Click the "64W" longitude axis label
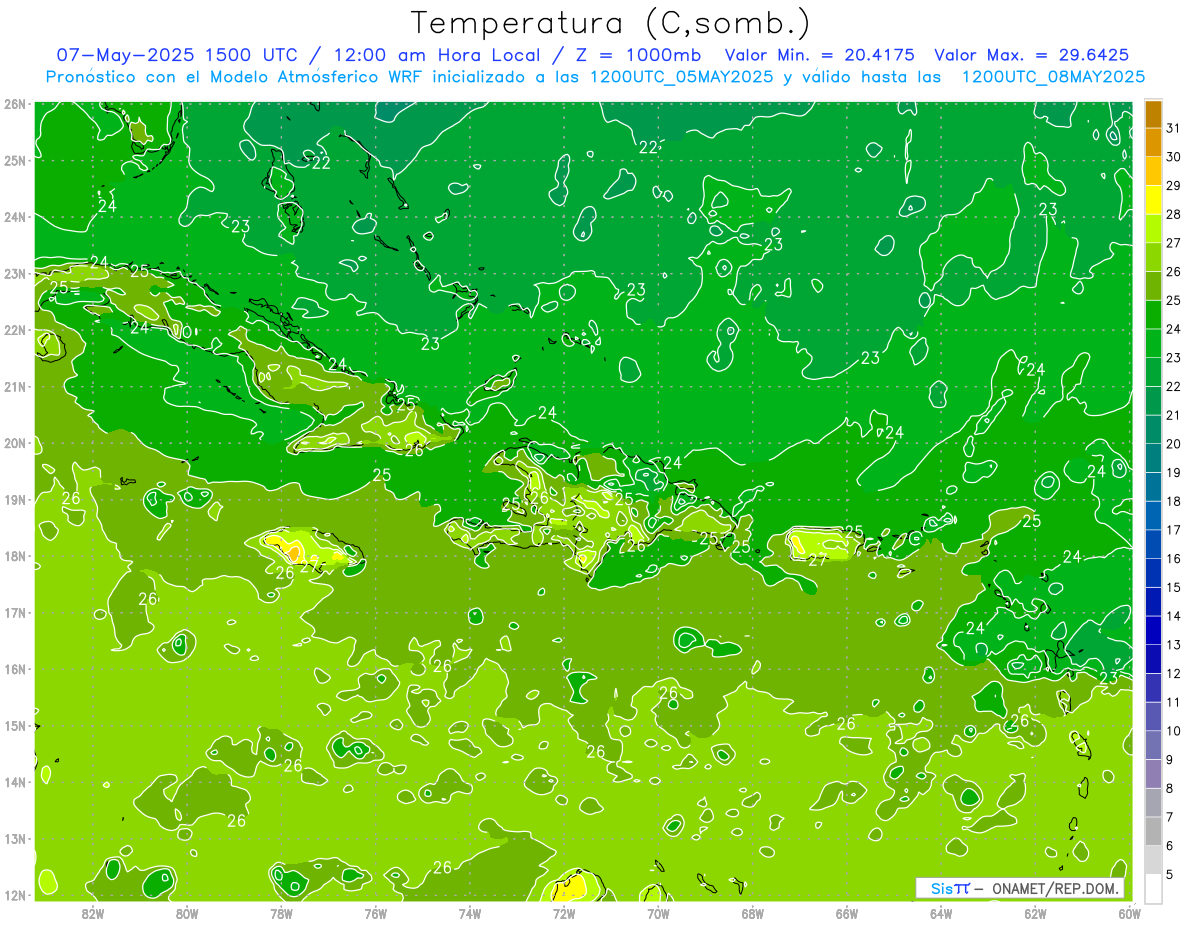This screenshot has width=1200, height=927. coord(941,913)
